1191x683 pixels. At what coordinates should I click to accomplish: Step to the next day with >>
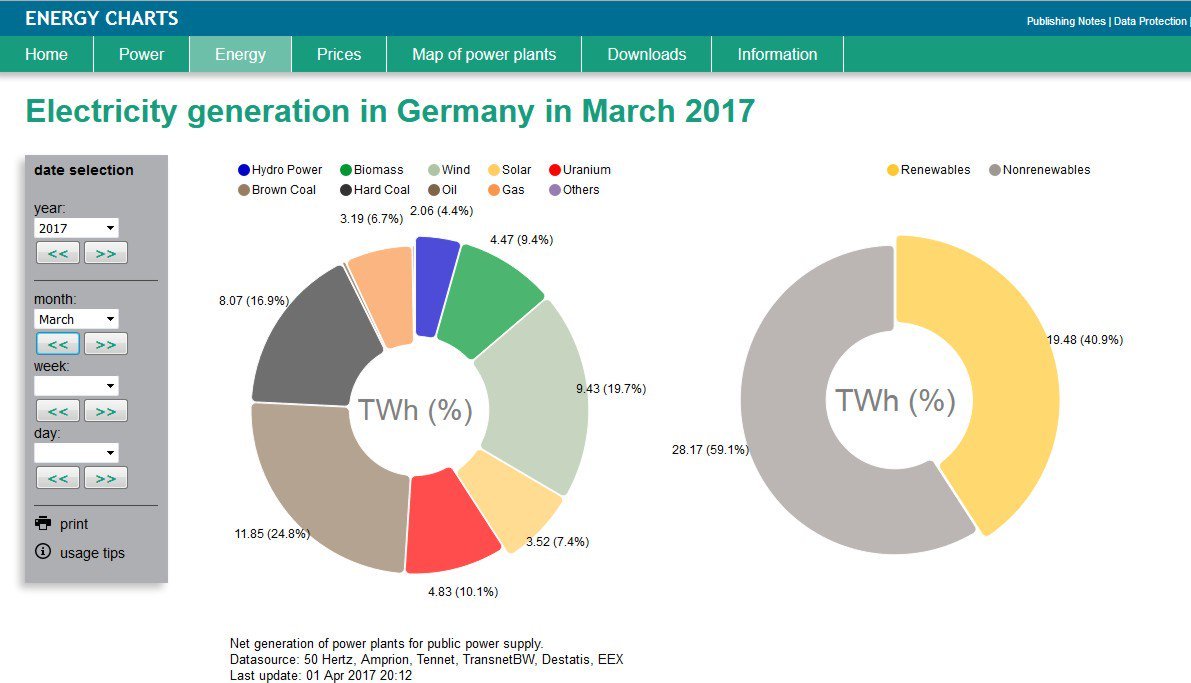(106, 478)
